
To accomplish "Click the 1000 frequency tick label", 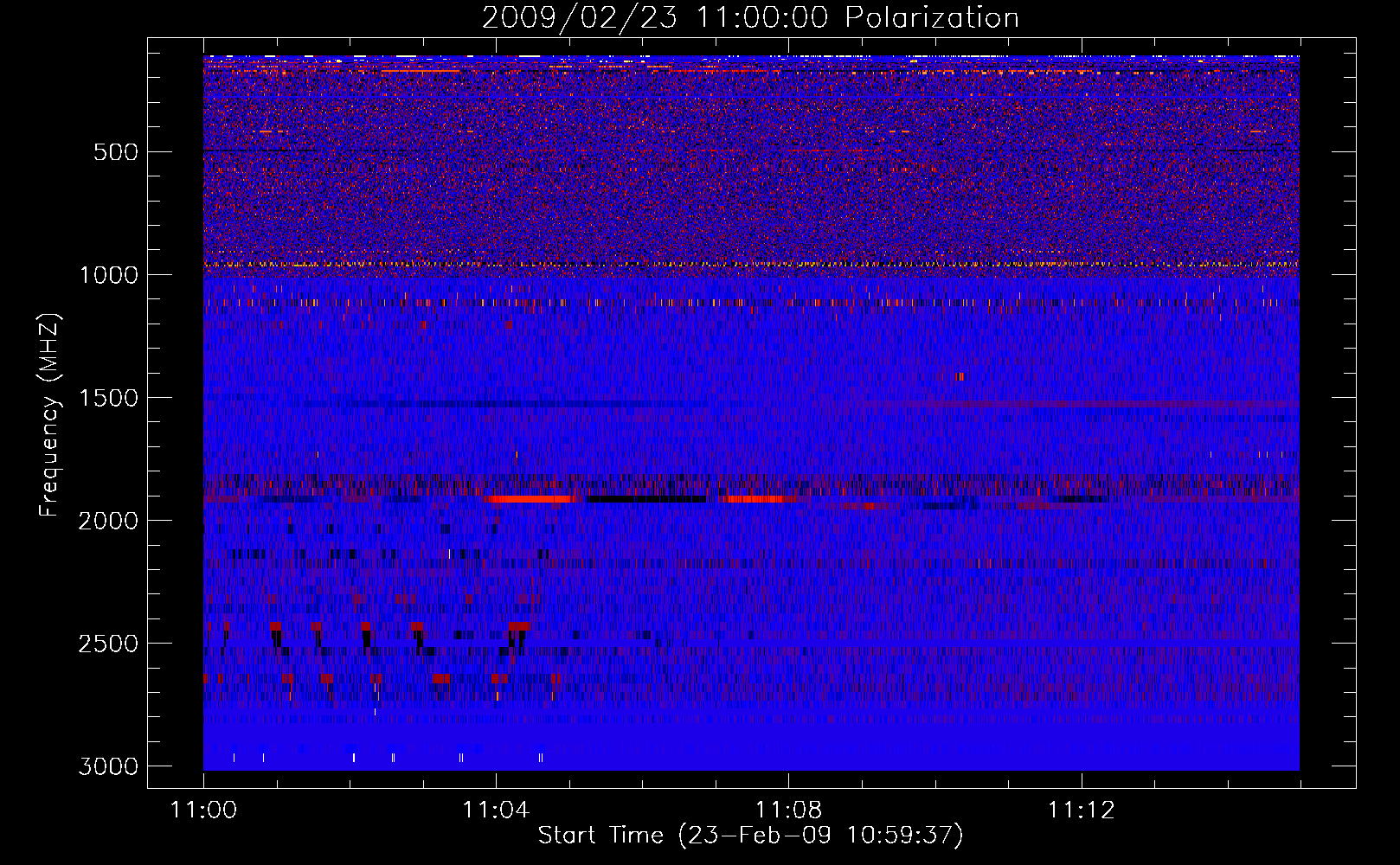I will tap(108, 275).
